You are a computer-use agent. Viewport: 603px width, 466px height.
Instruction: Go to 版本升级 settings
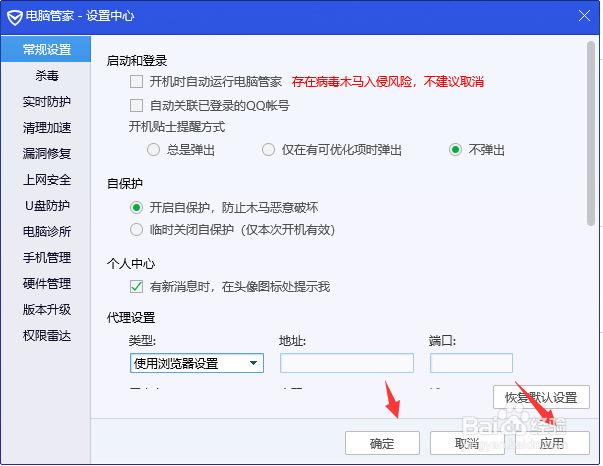click(46, 309)
